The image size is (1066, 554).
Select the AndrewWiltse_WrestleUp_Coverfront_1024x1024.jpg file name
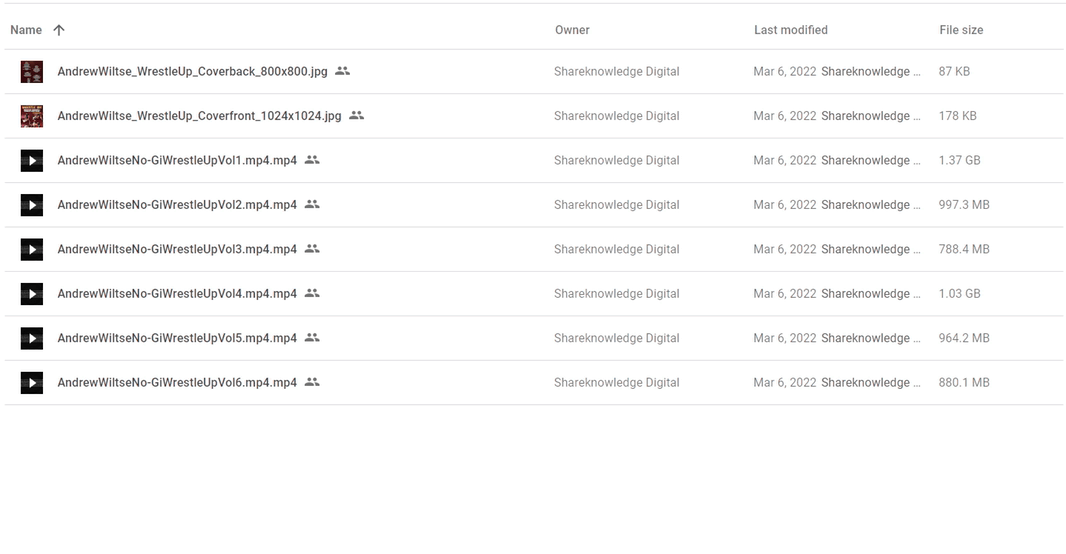199,116
